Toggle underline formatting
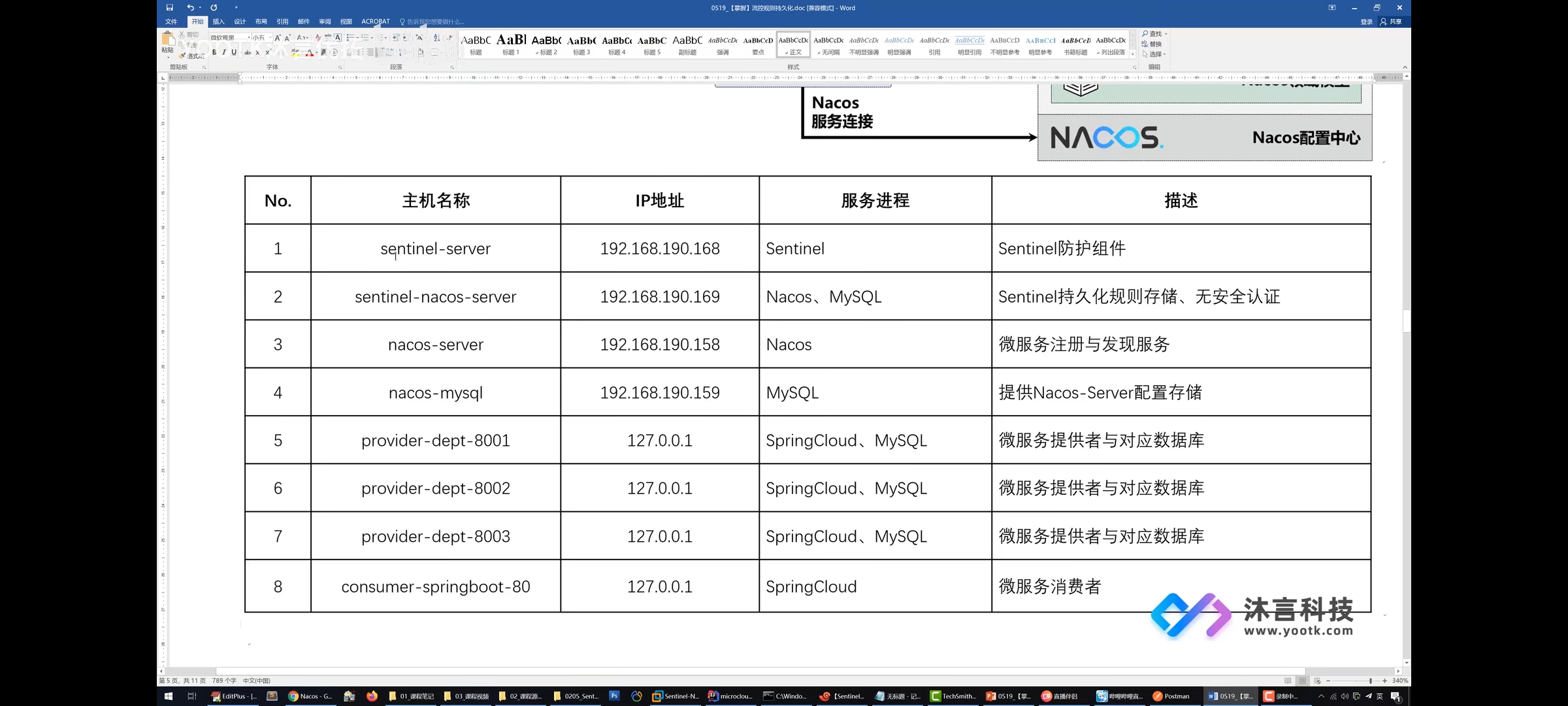This screenshot has width=1568, height=706. pyautogui.click(x=234, y=52)
